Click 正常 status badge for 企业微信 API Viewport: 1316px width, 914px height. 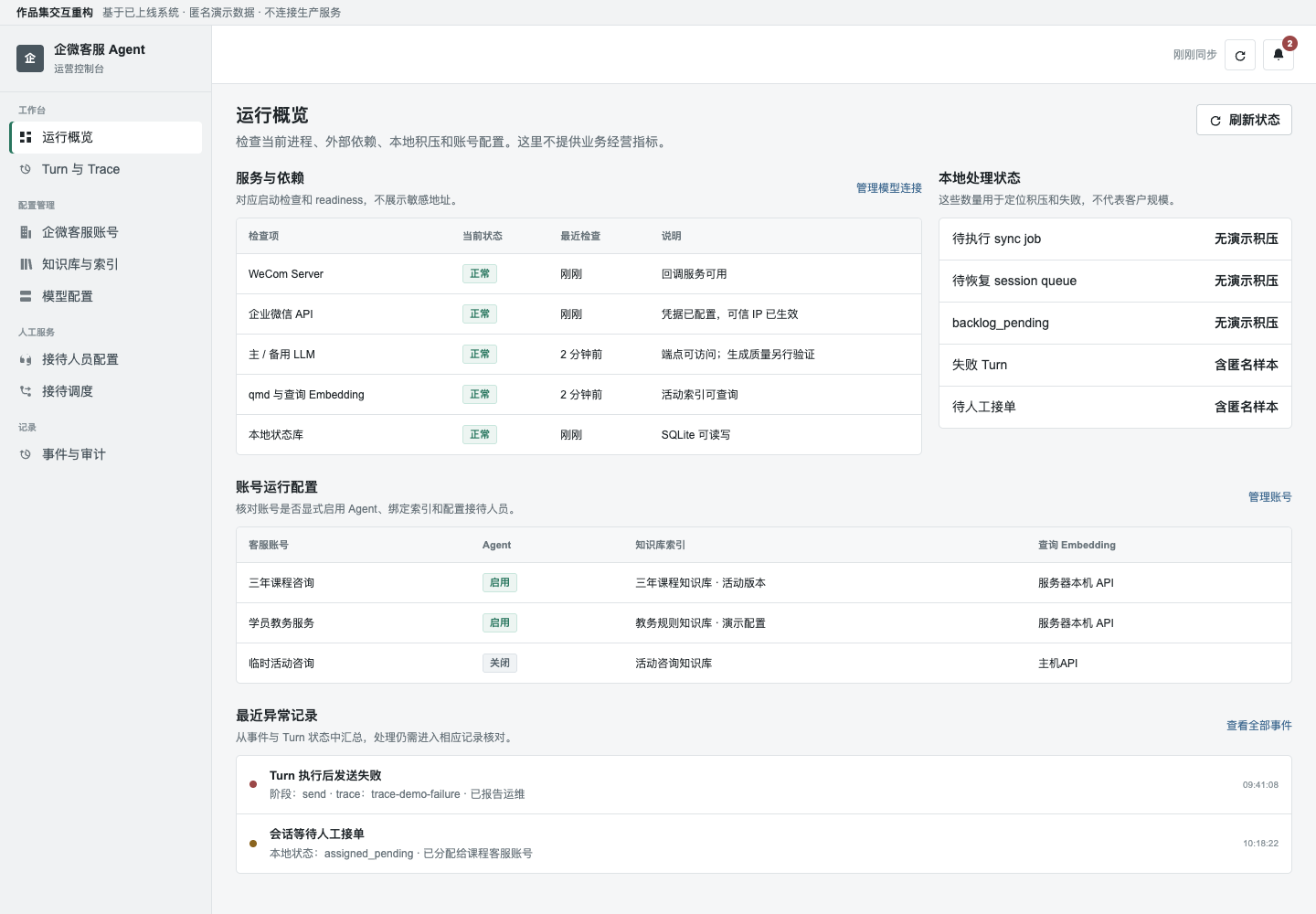coord(480,314)
